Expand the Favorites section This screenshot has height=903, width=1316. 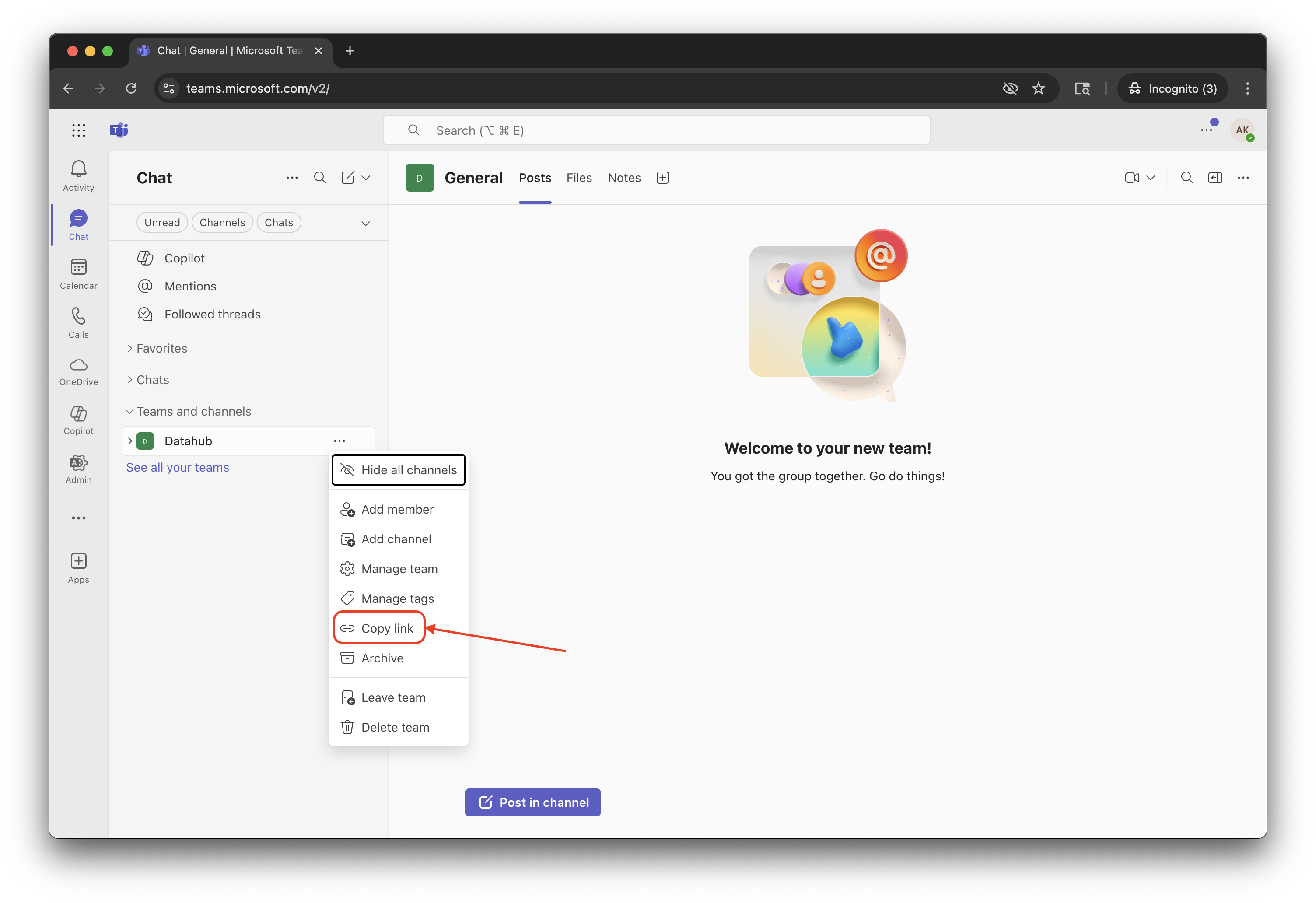click(x=161, y=348)
